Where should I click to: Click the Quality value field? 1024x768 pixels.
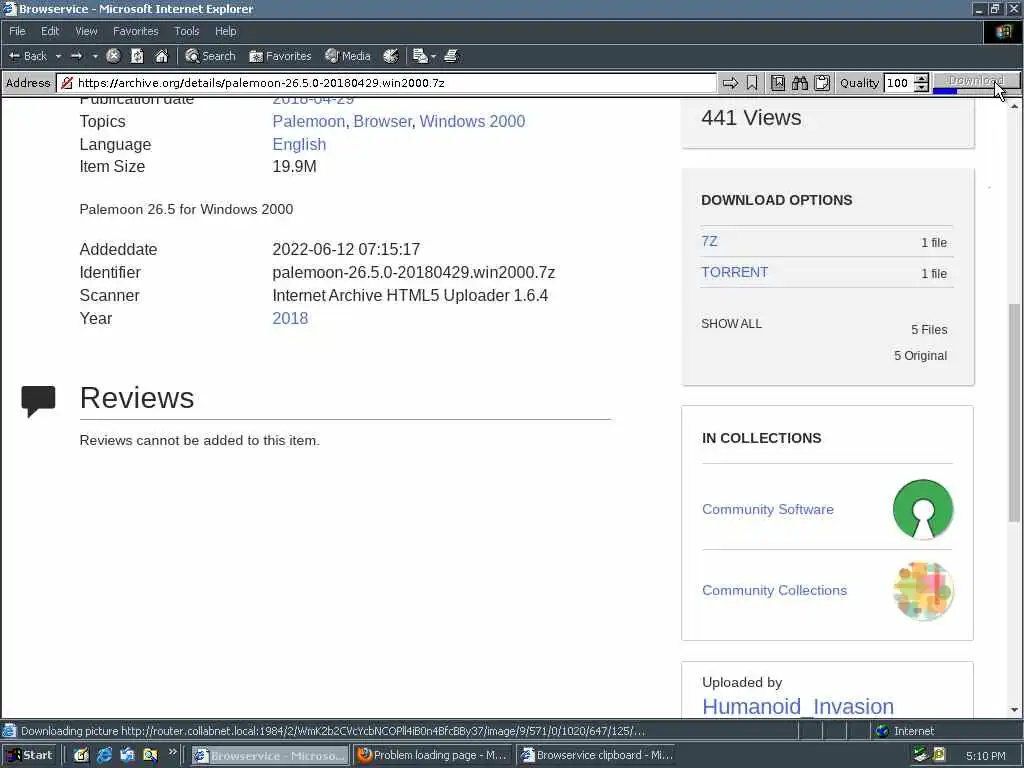tap(898, 83)
